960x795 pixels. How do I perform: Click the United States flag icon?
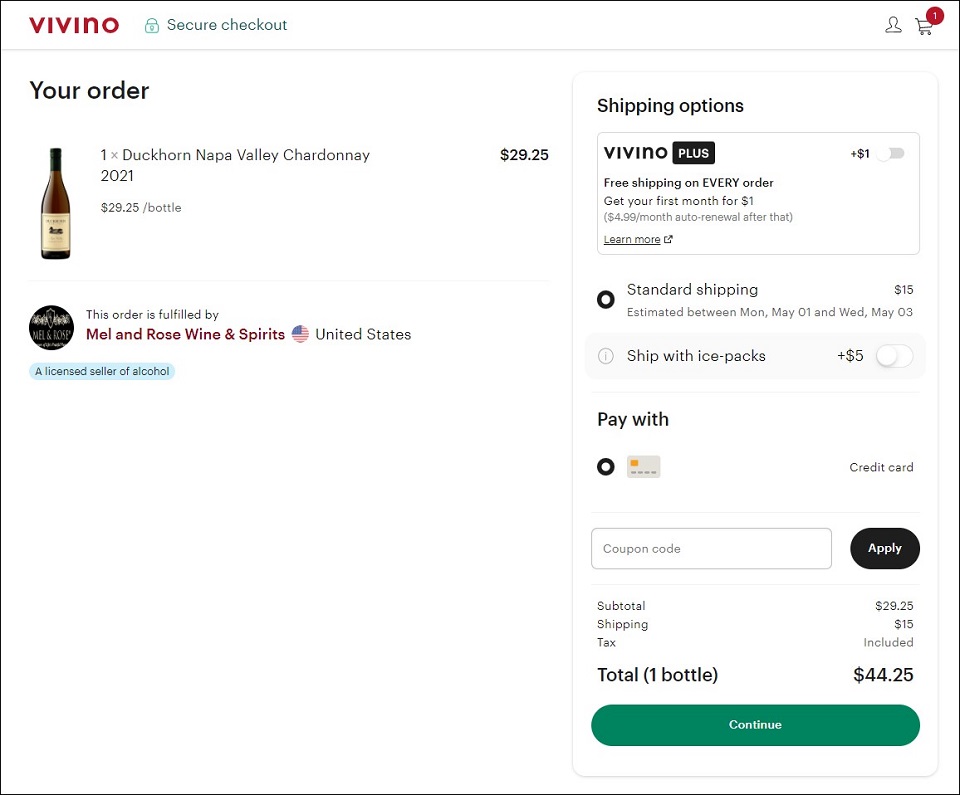point(300,334)
